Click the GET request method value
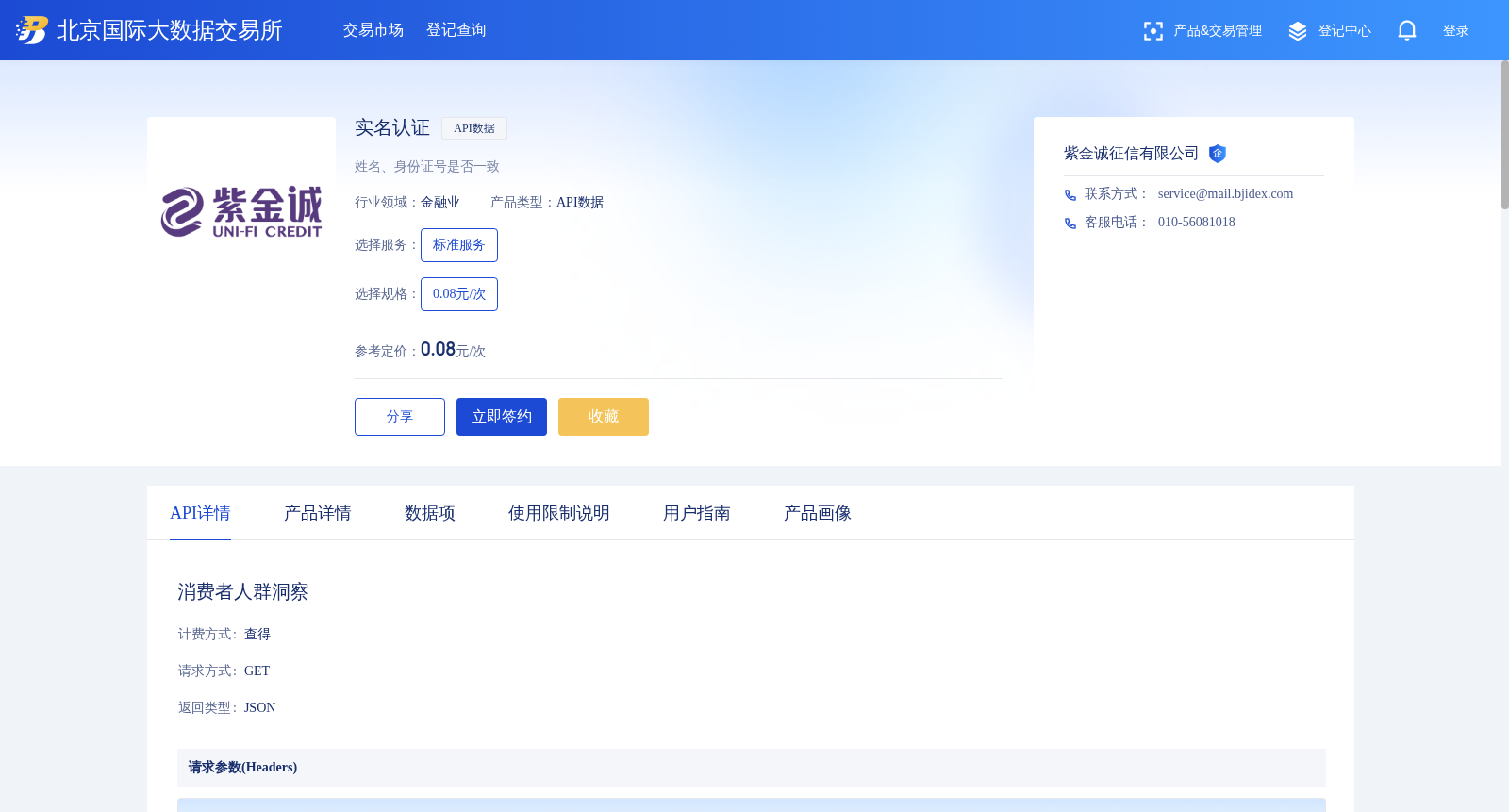The width and height of the screenshot is (1509, 812). [257, 671]
